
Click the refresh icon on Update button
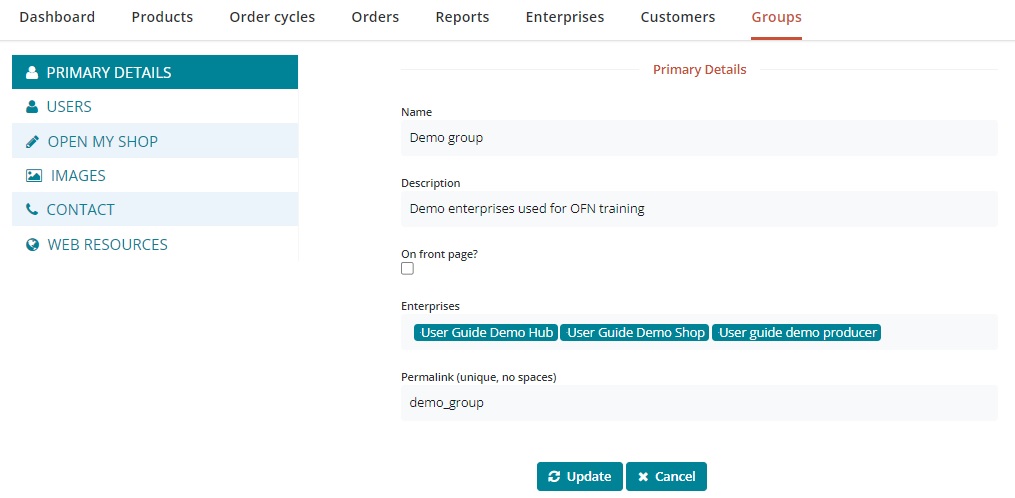(554, 477)
